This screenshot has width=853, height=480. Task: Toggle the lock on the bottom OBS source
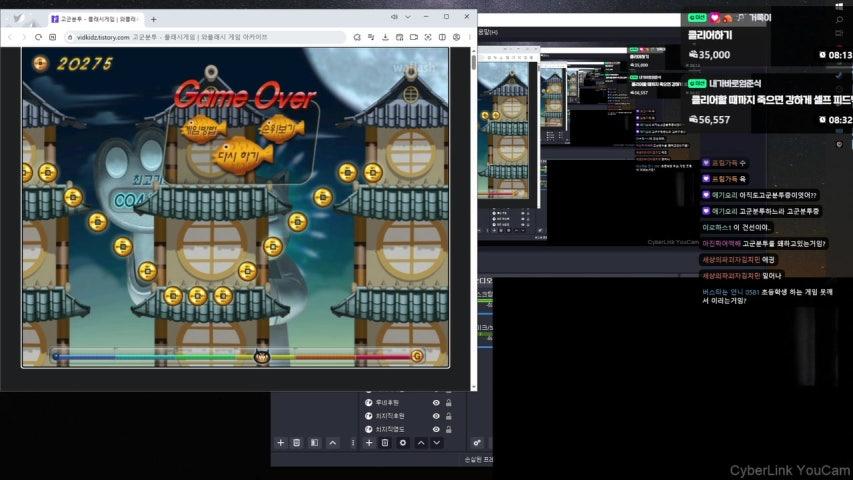pyautogui.click(x=449, y=429)
